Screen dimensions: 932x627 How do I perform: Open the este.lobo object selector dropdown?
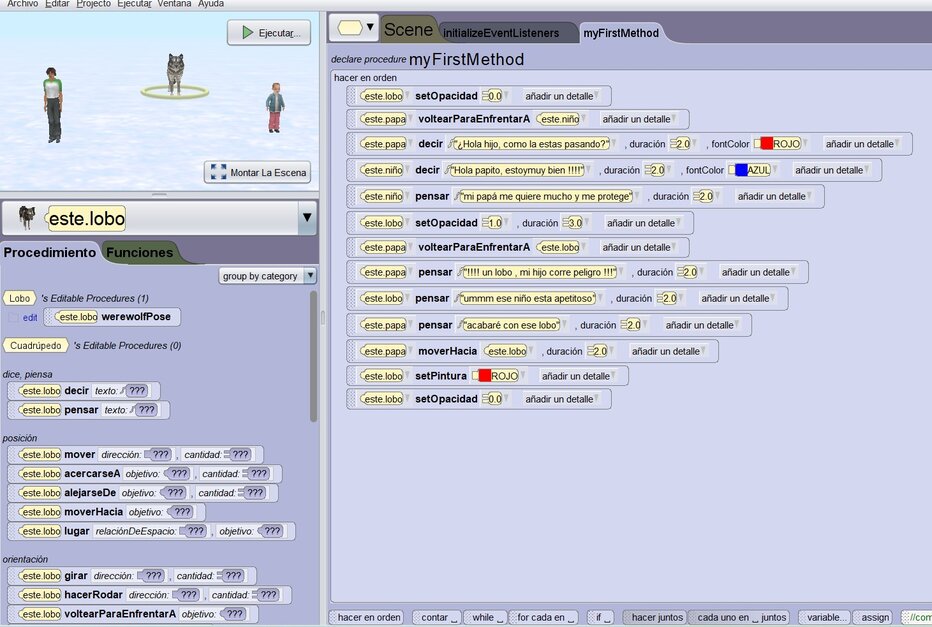[x=307, y=217]
